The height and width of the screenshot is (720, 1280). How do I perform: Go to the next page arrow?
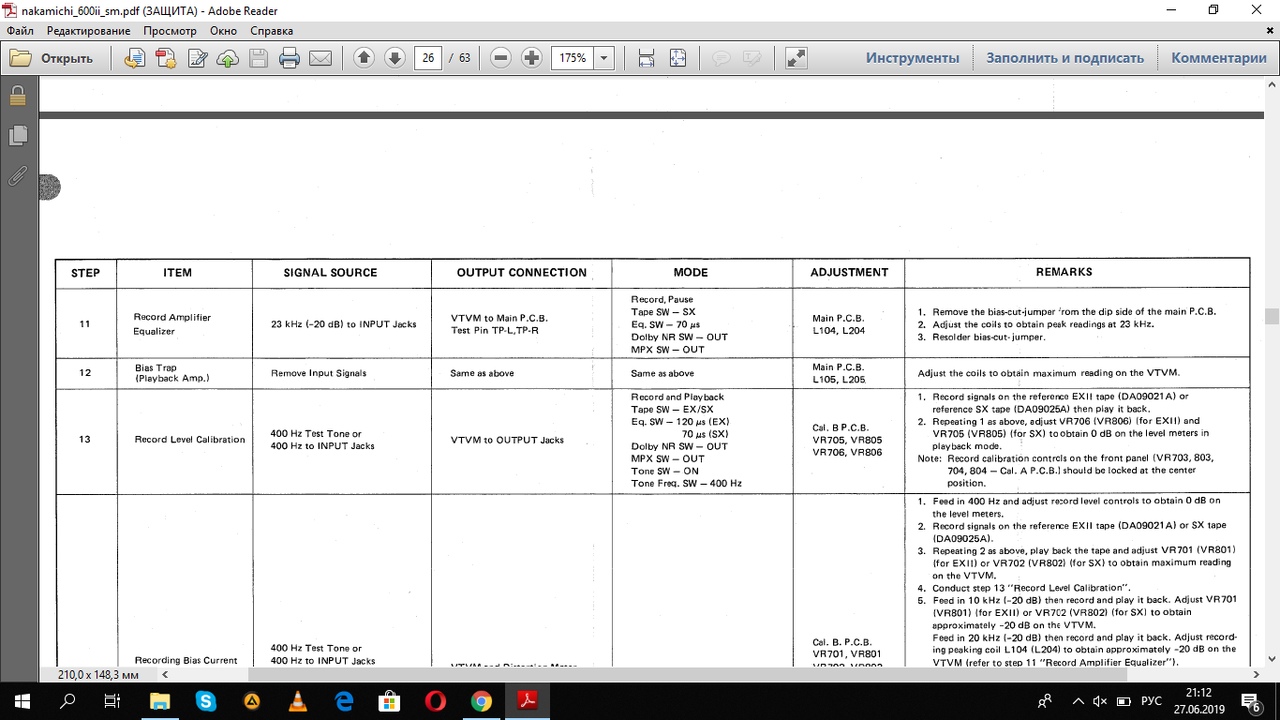click(395, 58)
